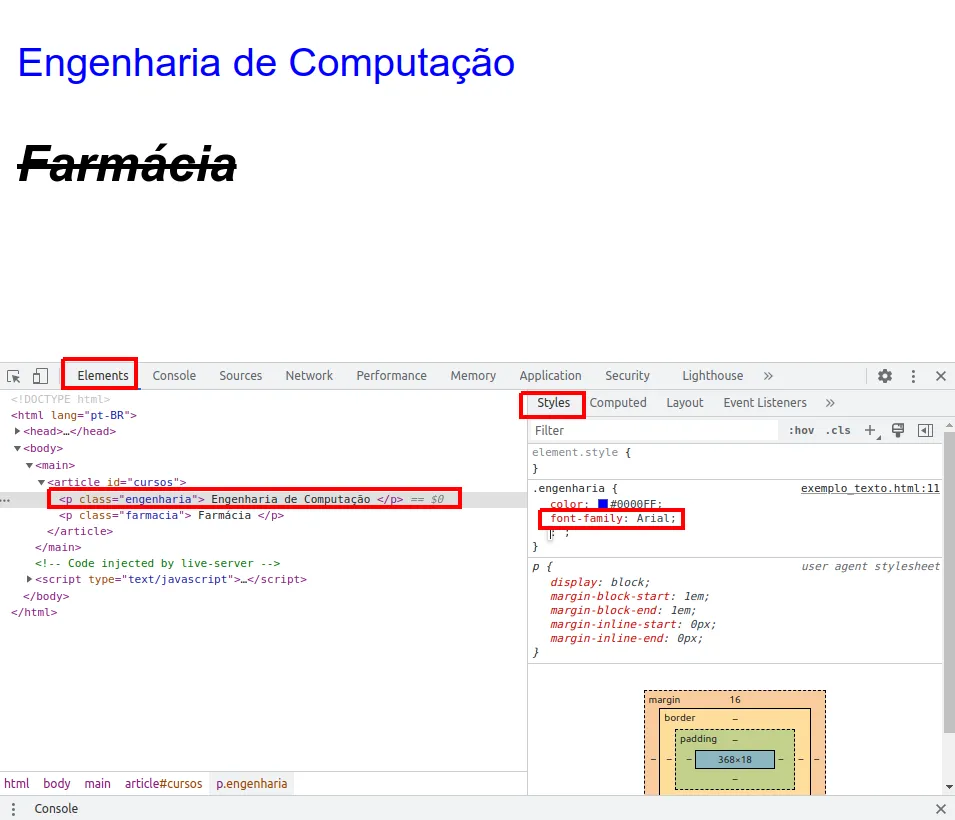Select the Computed pane tab

coord(618,403)
